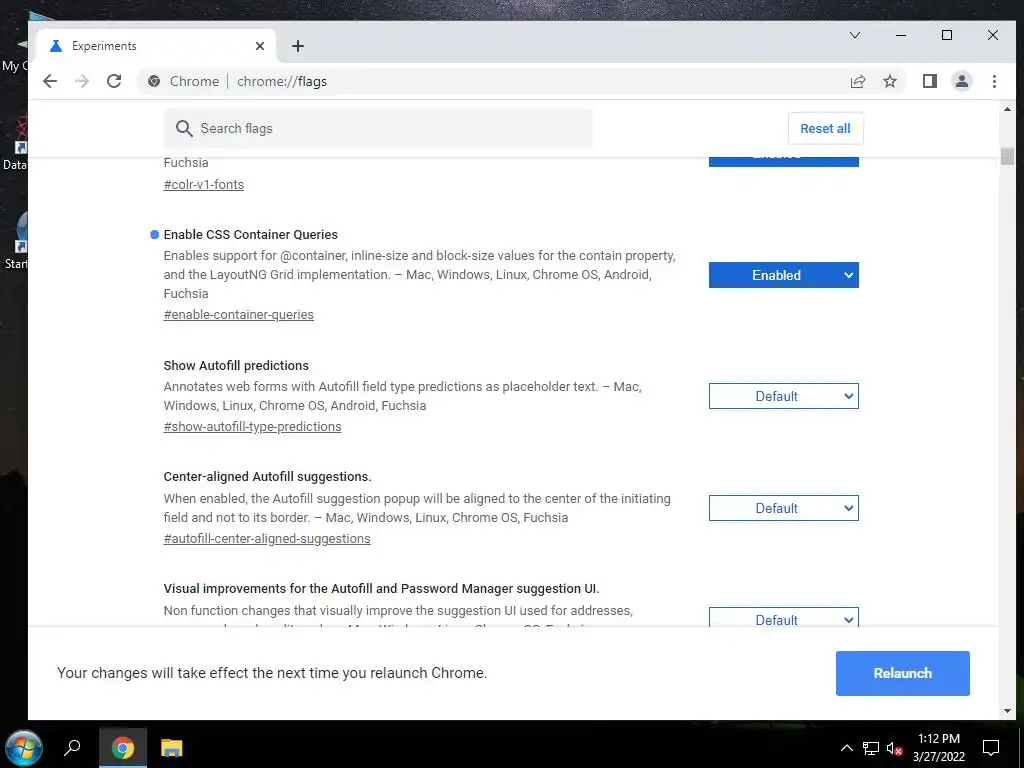Image resolution: width=1024 pixels, height=768 pixels.
Task: Click the forward navigation arrow
Action: [x=82, y=81]
